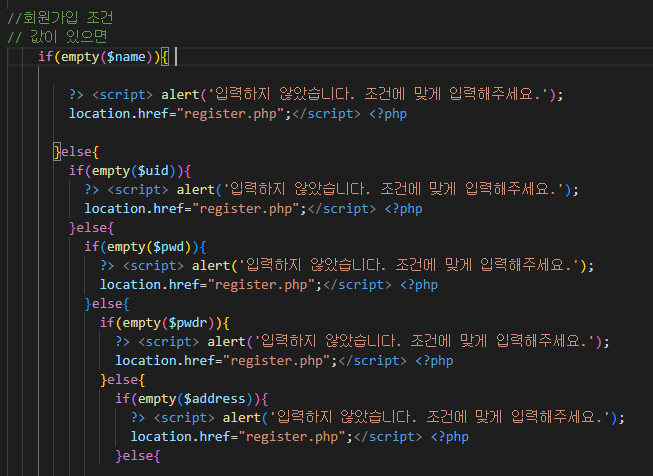Screen dimensions: 653x476
Task: Click the '}else{' following the $name block
Action: coord(77,152)
